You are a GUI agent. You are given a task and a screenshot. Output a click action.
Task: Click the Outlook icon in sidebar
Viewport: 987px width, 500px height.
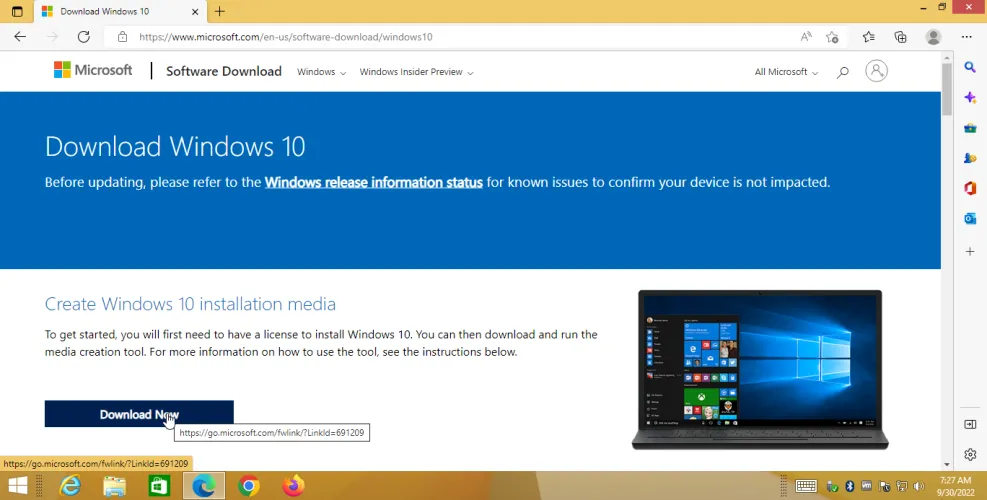point(969,219)
